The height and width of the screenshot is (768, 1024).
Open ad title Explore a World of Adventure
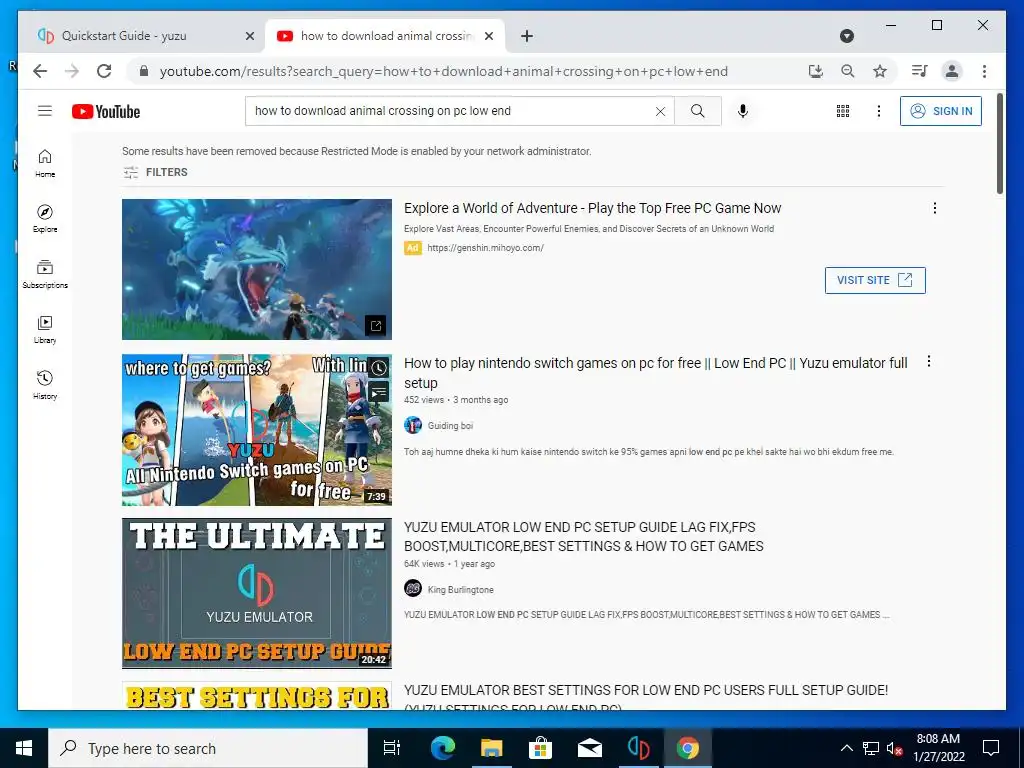(592, 208)
